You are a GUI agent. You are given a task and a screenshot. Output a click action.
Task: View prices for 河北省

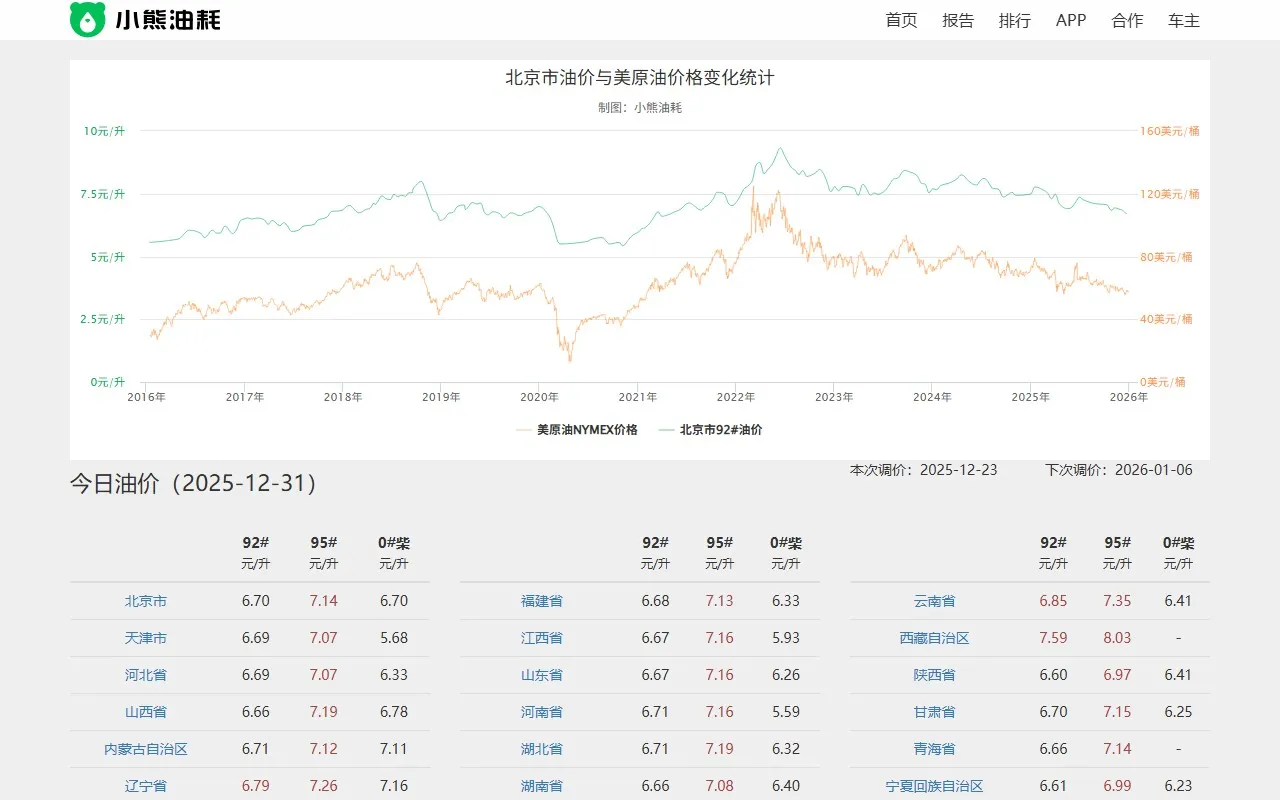click(x=145, y=675)
